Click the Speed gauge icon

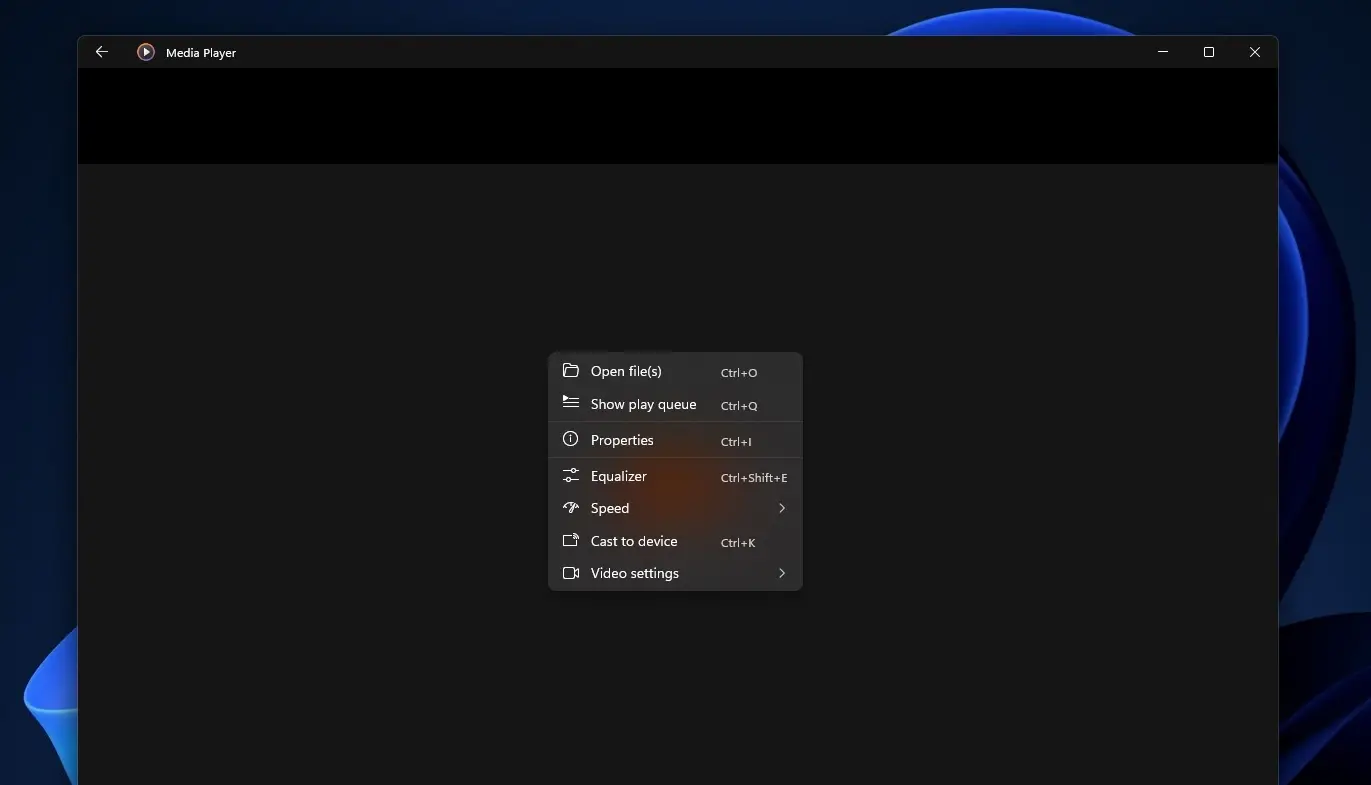(571, 508)
